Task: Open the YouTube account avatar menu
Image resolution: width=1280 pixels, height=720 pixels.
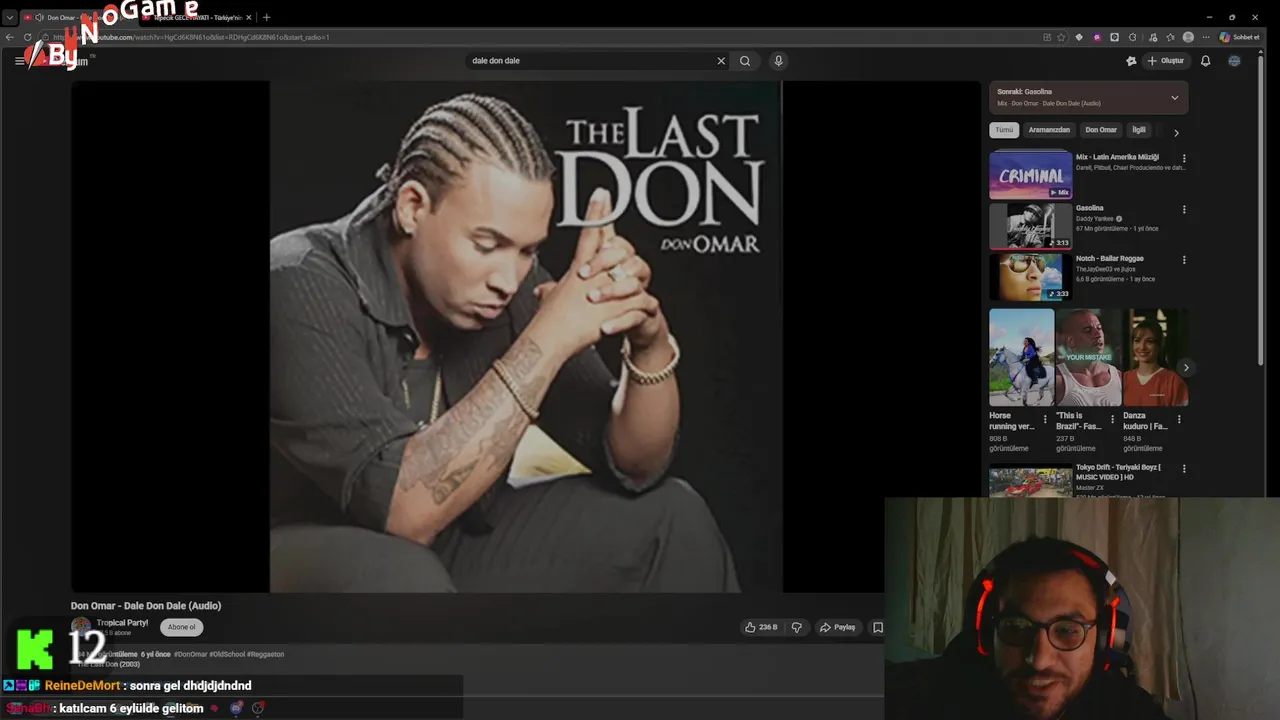Action: tap(1234, 61)
